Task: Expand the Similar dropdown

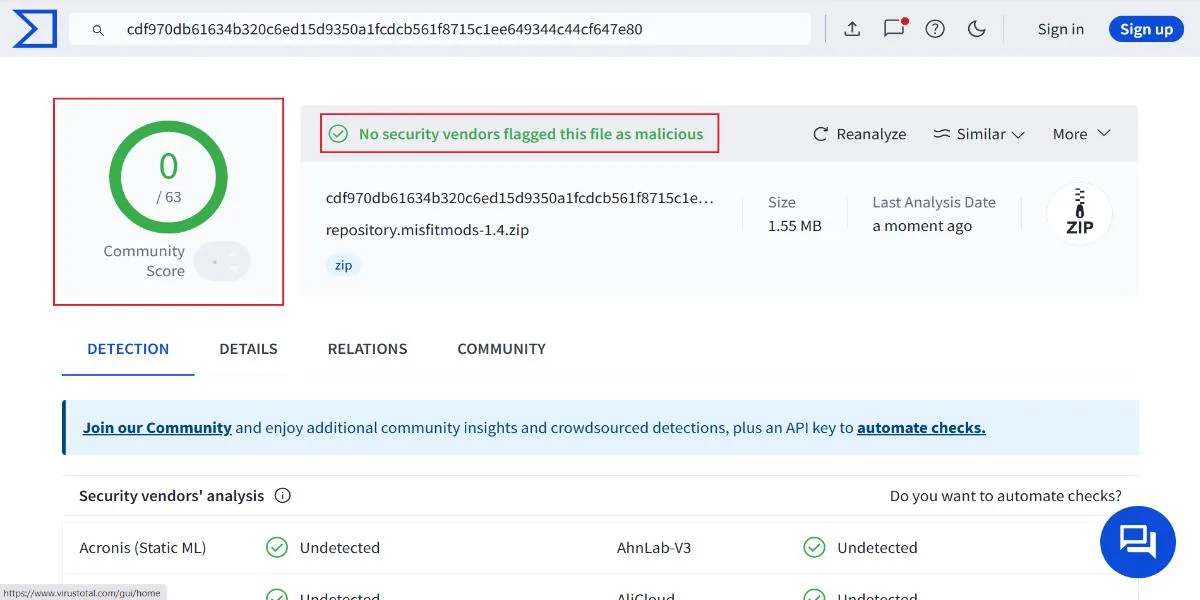Action: [x=979, y=134]
